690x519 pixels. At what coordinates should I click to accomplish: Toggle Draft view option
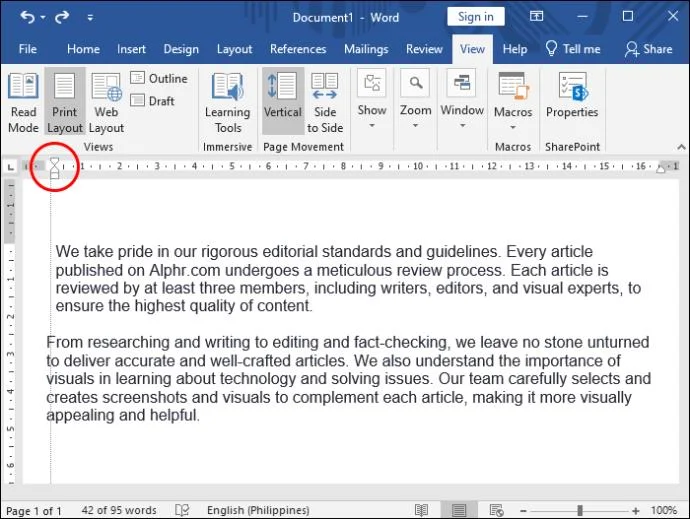coord(153,101)
